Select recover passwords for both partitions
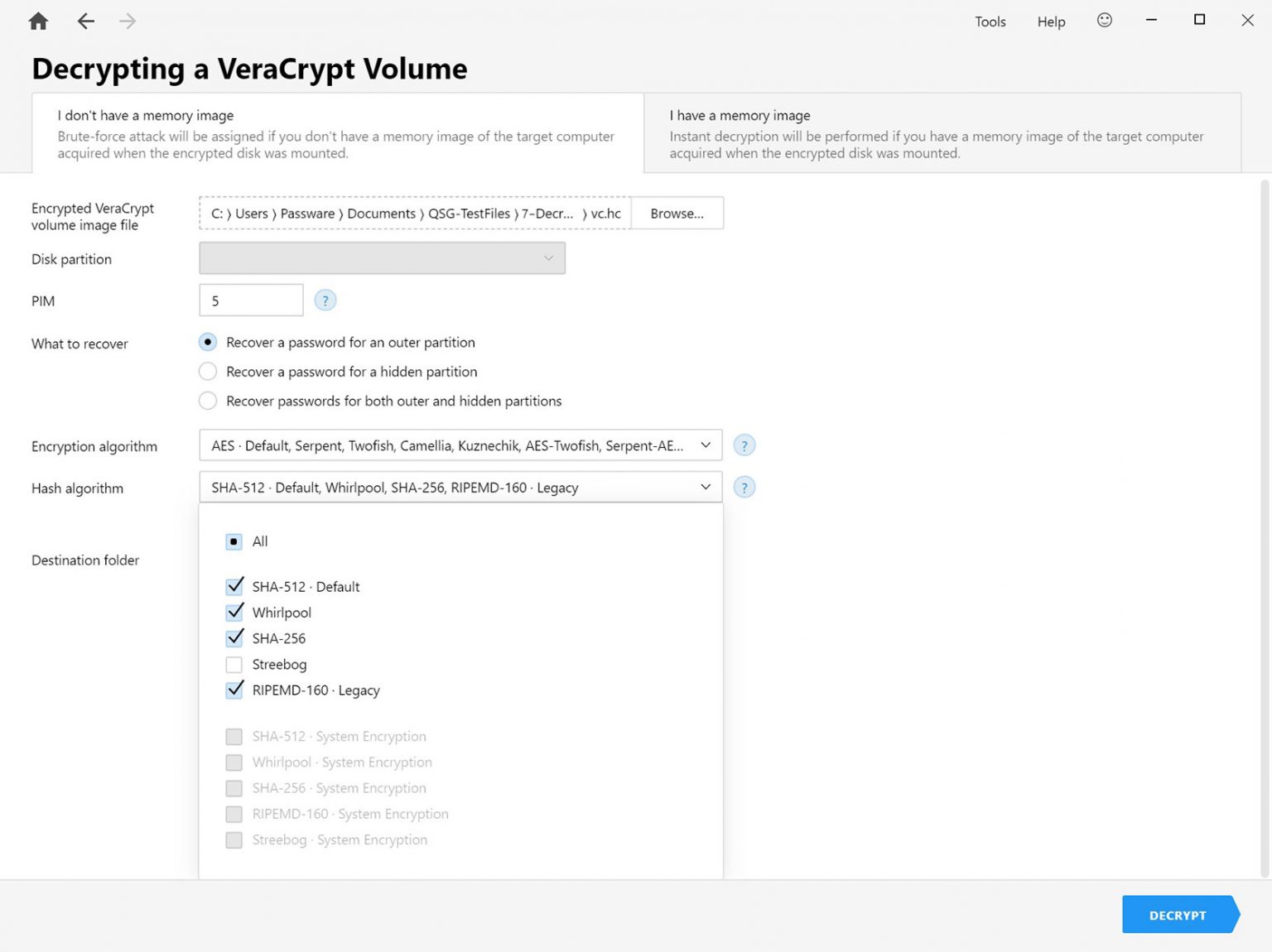 pyautogui.click(x=208, y=401)
